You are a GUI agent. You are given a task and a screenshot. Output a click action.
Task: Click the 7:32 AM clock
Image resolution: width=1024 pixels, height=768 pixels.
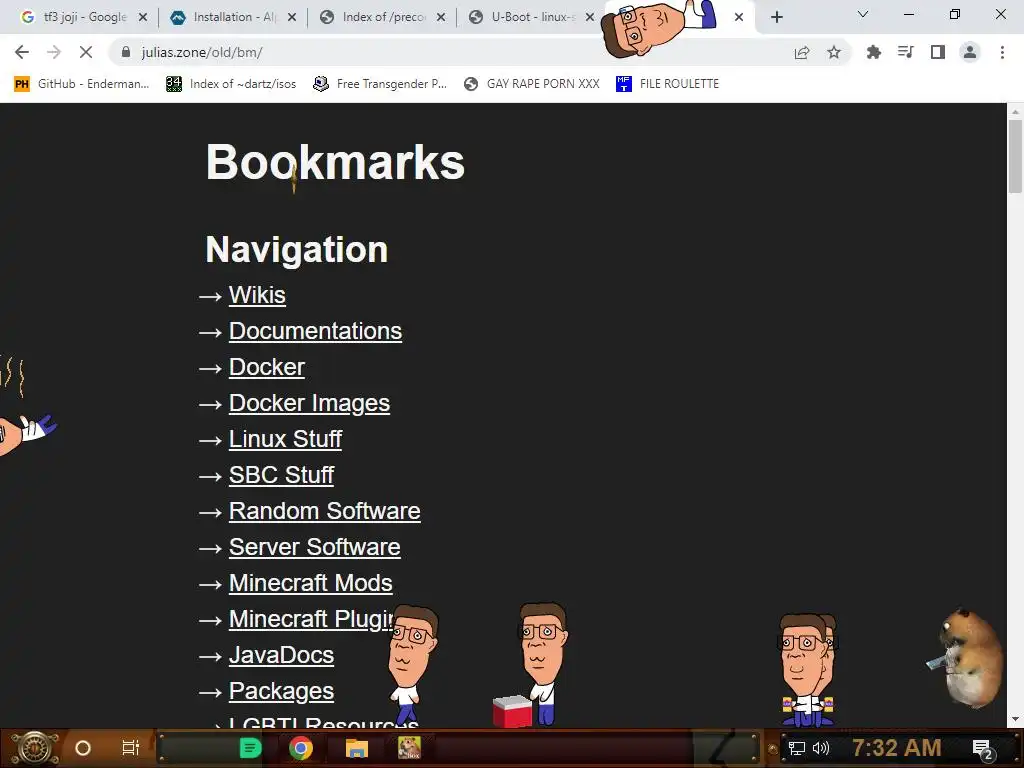click(x=897, y=748)
